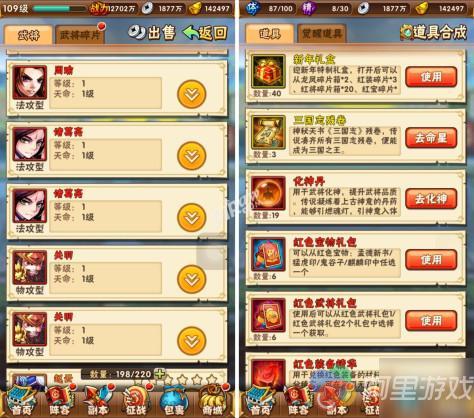
Task: Click 去命星 button for 三国志残卷
Action: coord(431,138)
